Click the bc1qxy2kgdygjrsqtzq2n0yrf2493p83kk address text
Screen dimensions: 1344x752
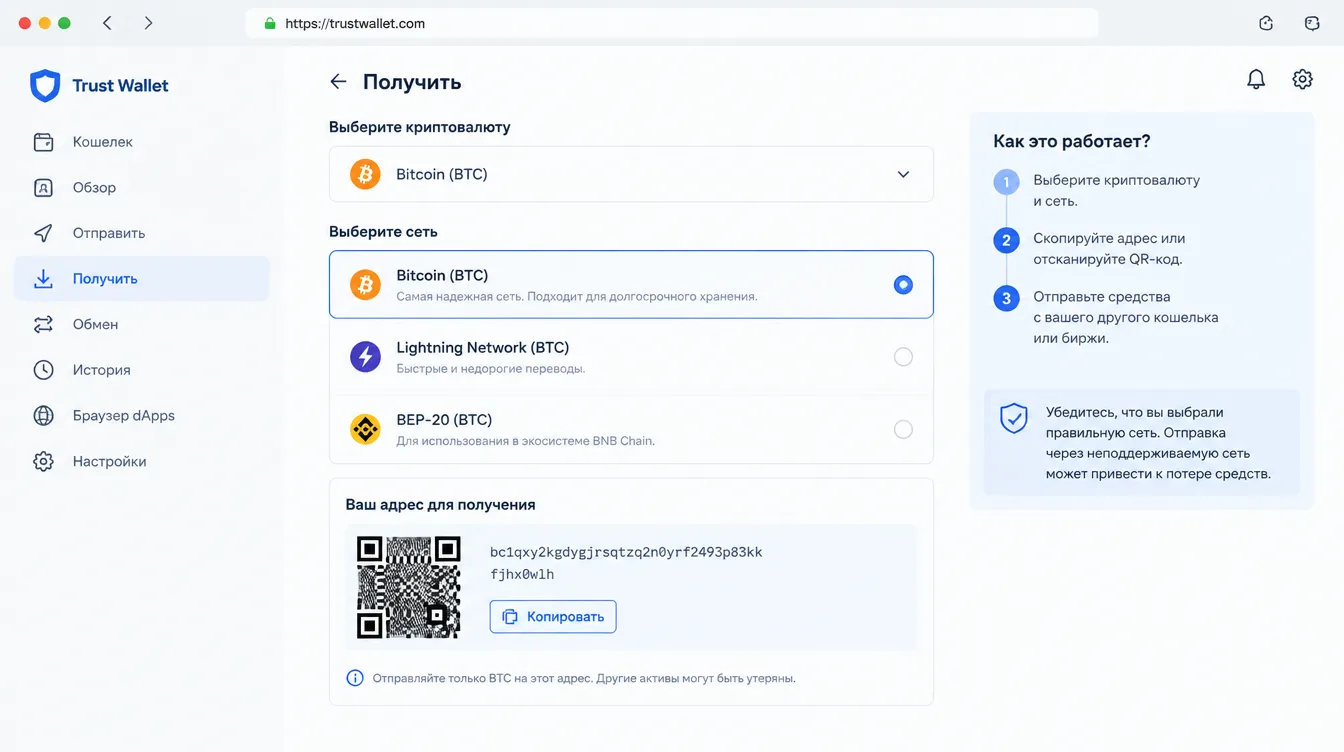click(626, 563)
